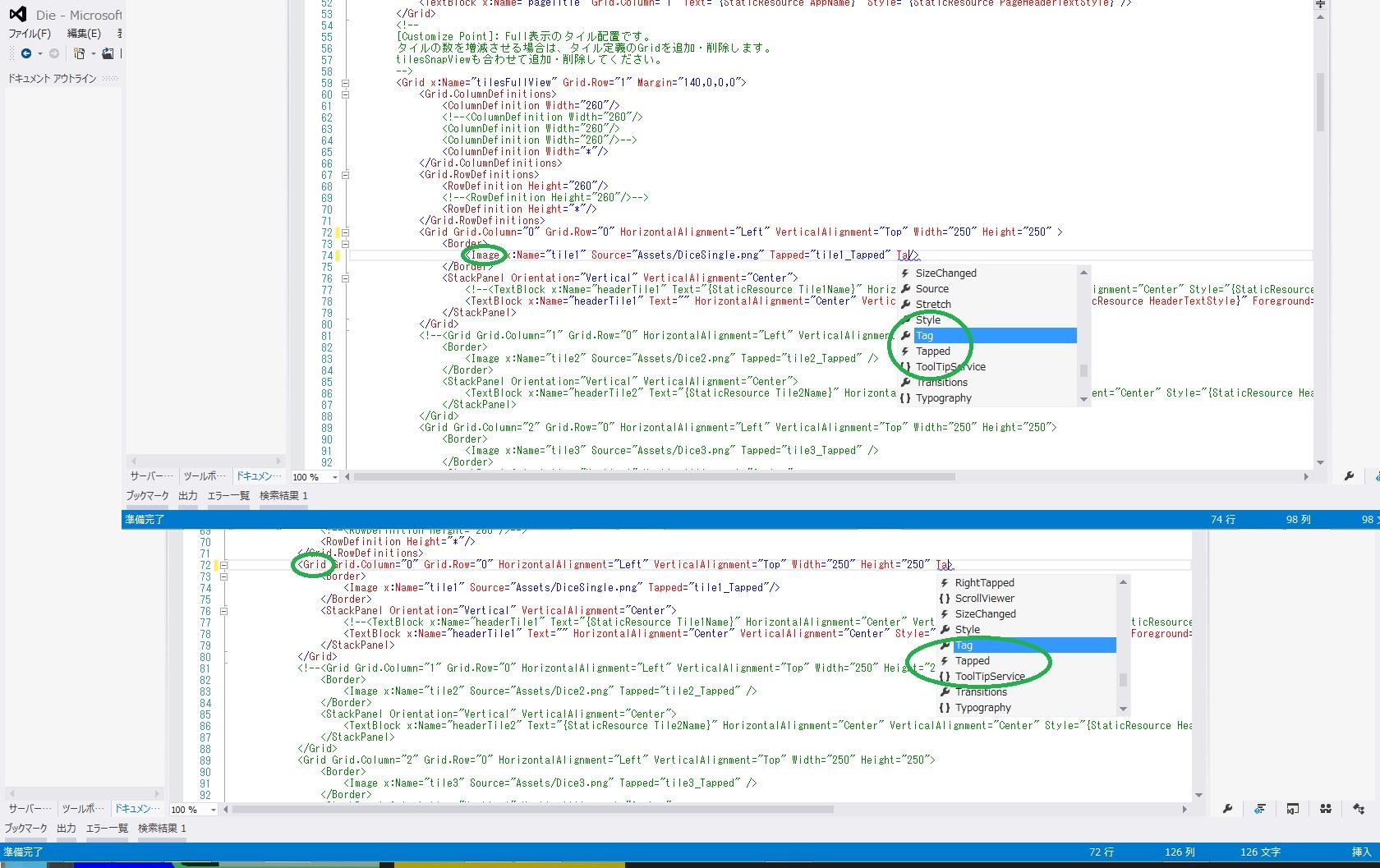The height and width of the screenshot is (868, 1380).
Task: Open the navigate backward history dropdown arrow
Action: [x=39, y=53]
